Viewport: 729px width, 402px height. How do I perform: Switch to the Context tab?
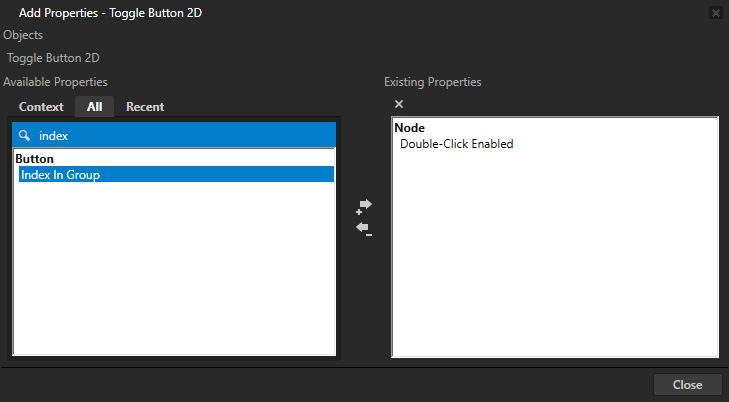point(41,107)
